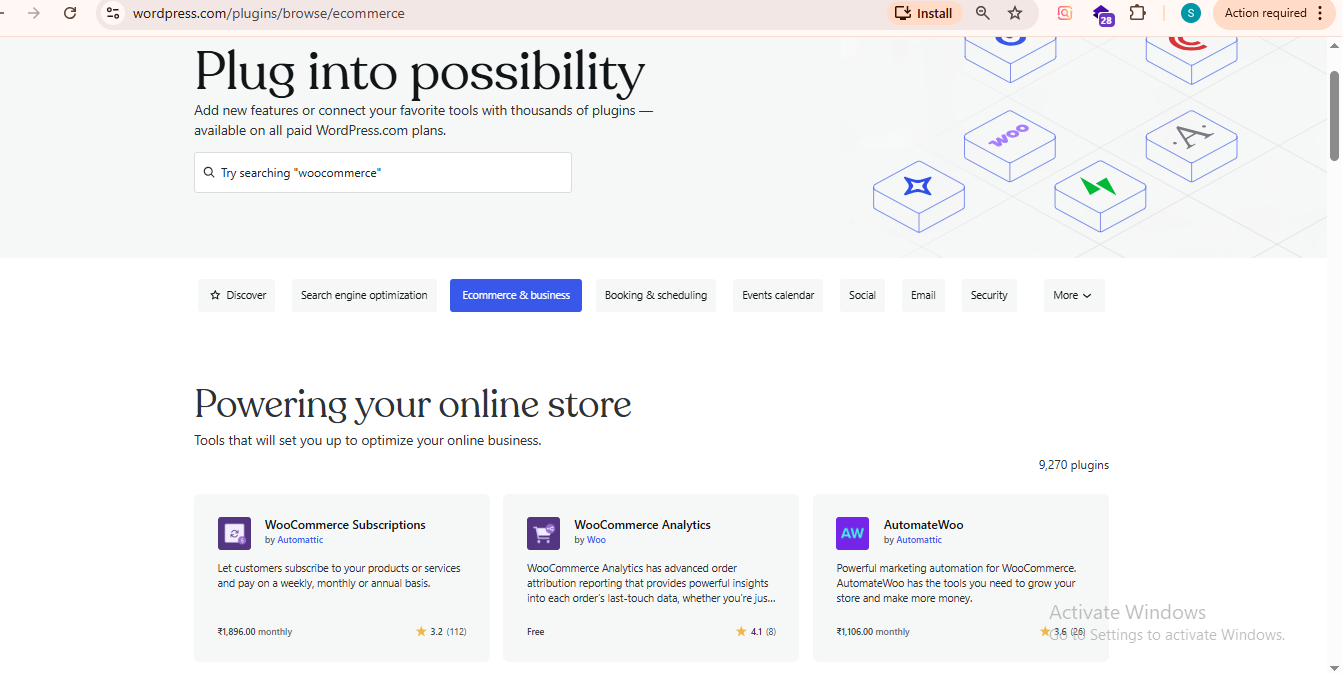Click the star icon on the Discover pill
This screenshot has width=1342, height=673.
click(x=214, y=295)
